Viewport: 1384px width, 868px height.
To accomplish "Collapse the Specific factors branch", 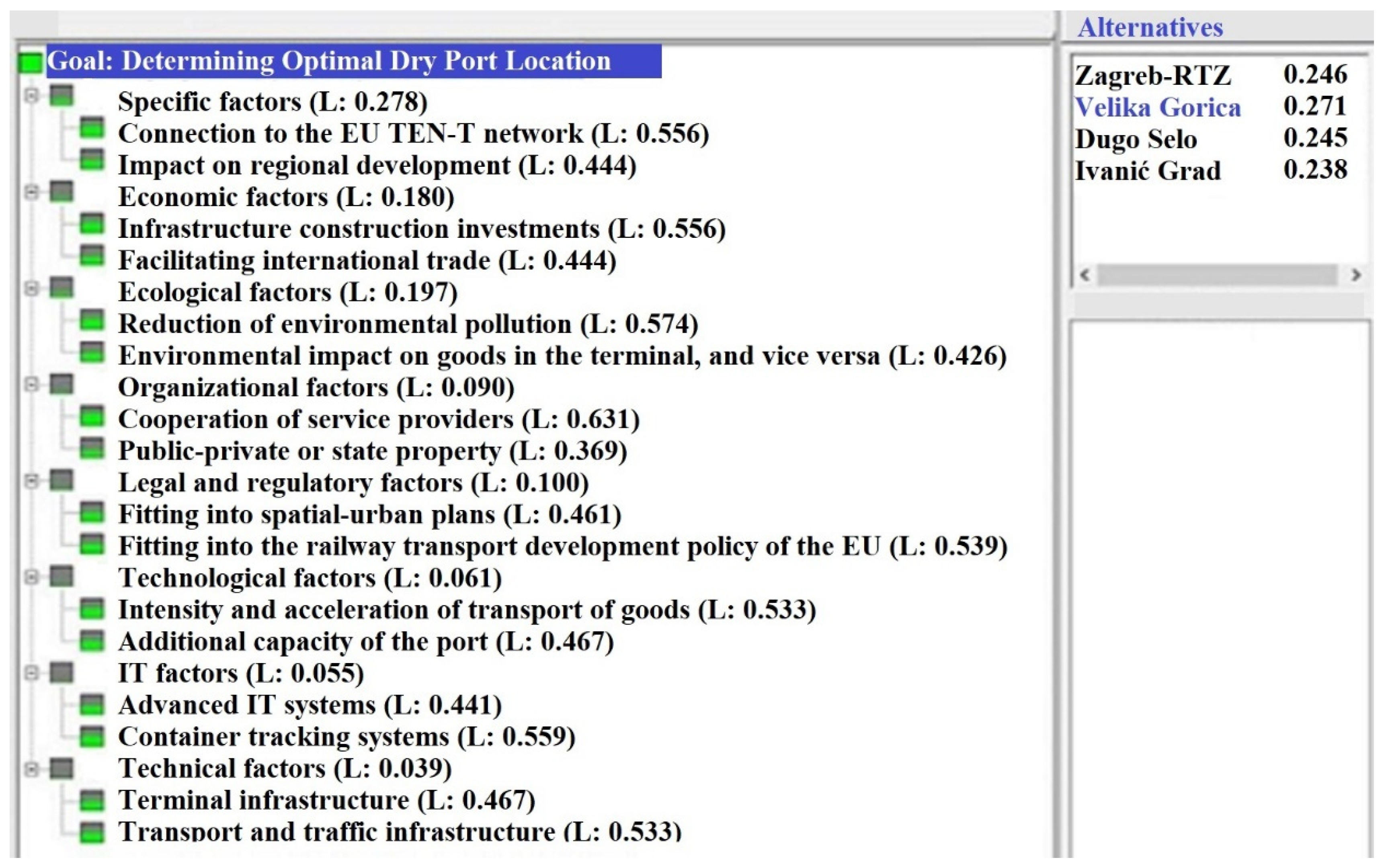I will [32, 95].
